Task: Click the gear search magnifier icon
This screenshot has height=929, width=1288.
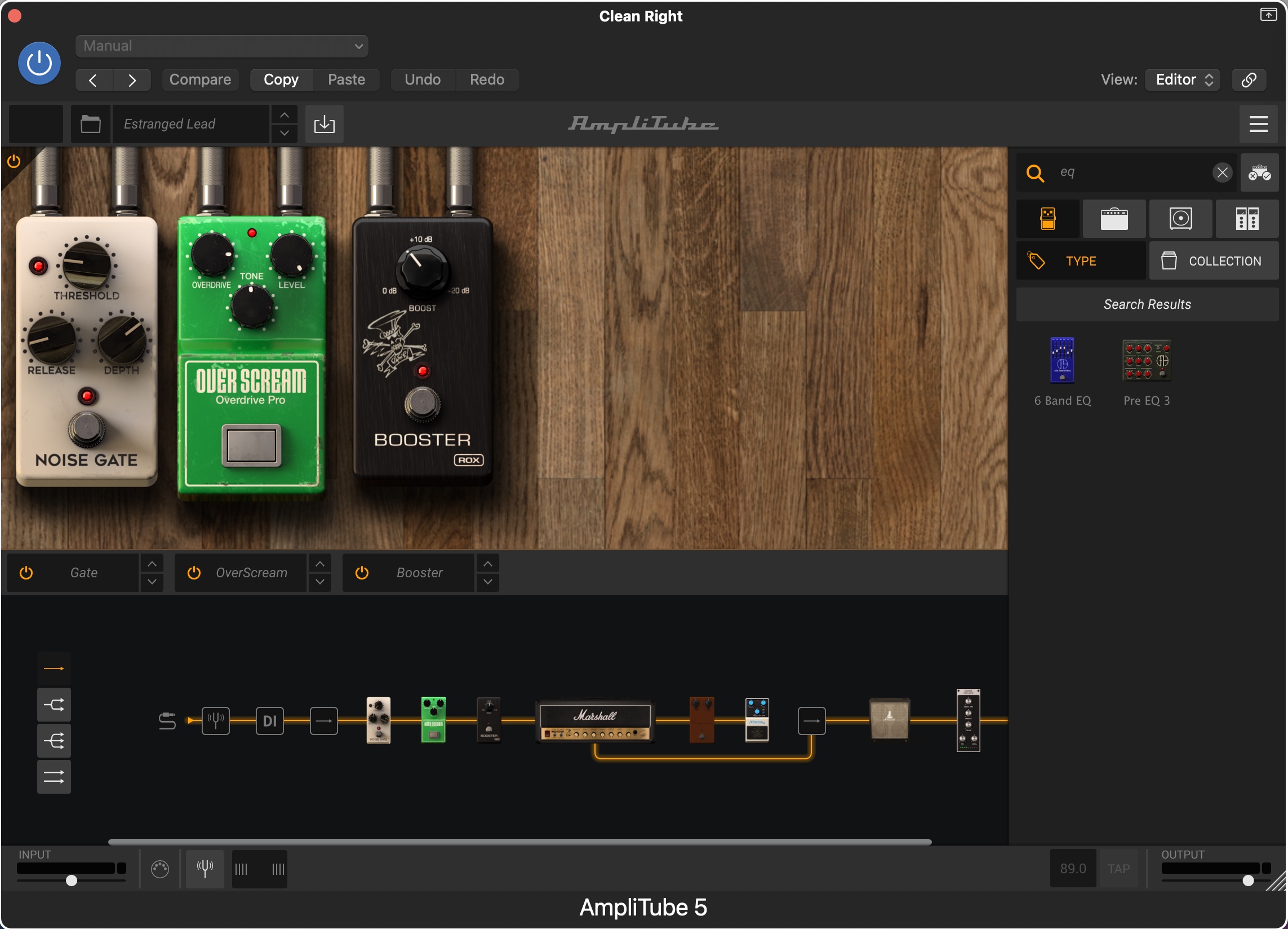Action: (x=1035, y=172)
